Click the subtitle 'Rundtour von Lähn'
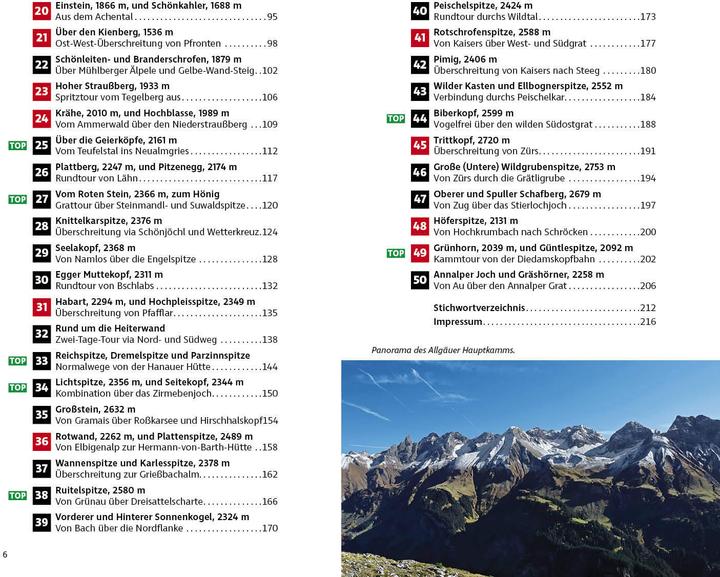 tap(96, 178)
